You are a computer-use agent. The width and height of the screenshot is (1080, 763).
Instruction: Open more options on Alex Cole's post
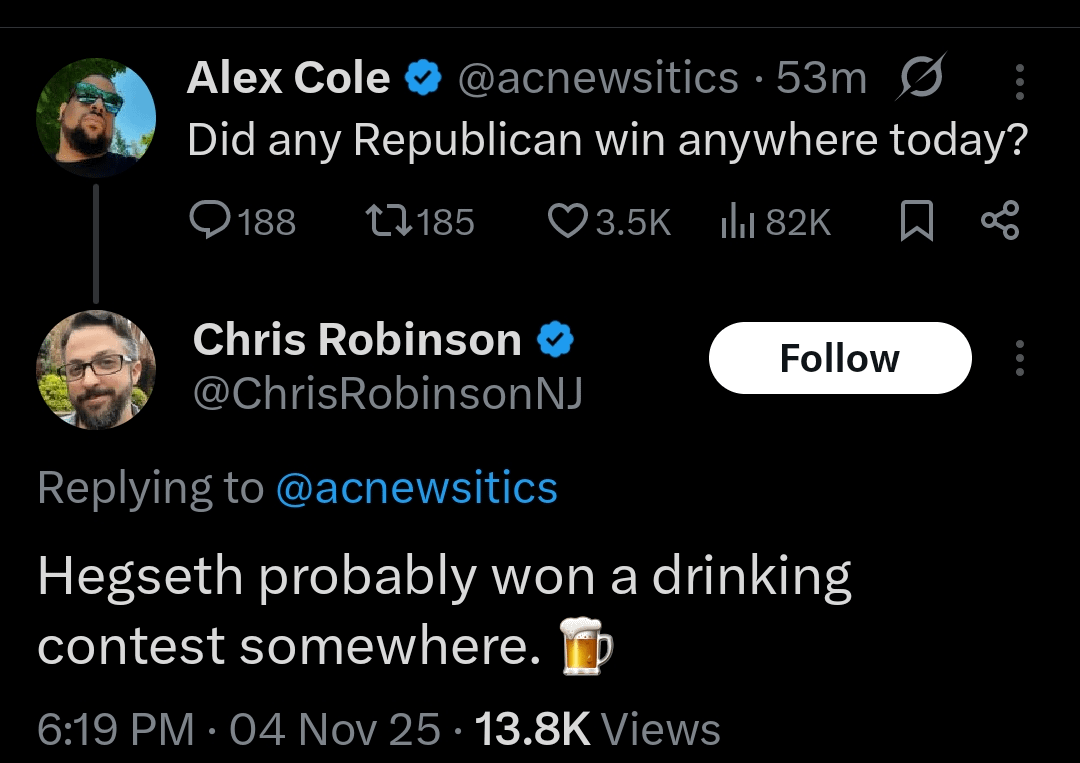[1019, 81]
